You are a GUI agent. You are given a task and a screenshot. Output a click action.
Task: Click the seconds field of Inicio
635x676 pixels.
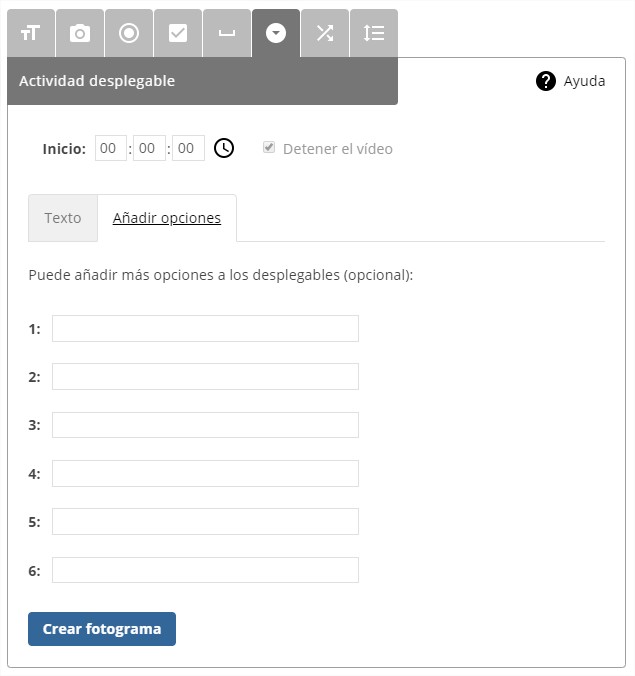pos(188,148)
